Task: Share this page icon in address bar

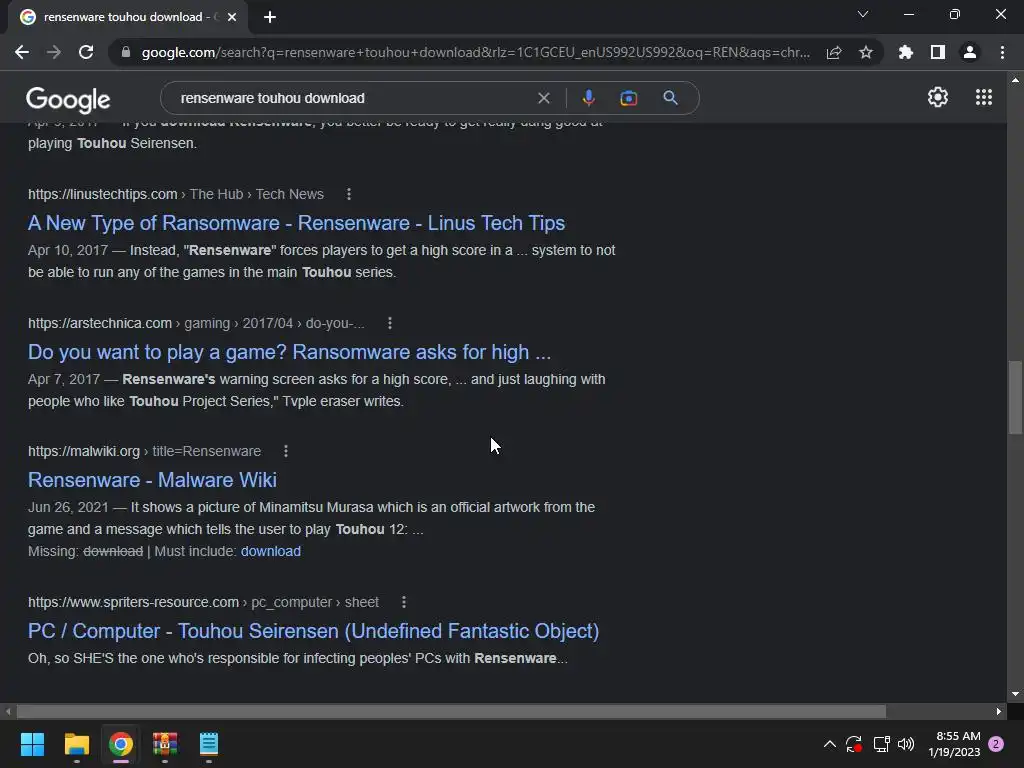Action: tap(834, 52)
